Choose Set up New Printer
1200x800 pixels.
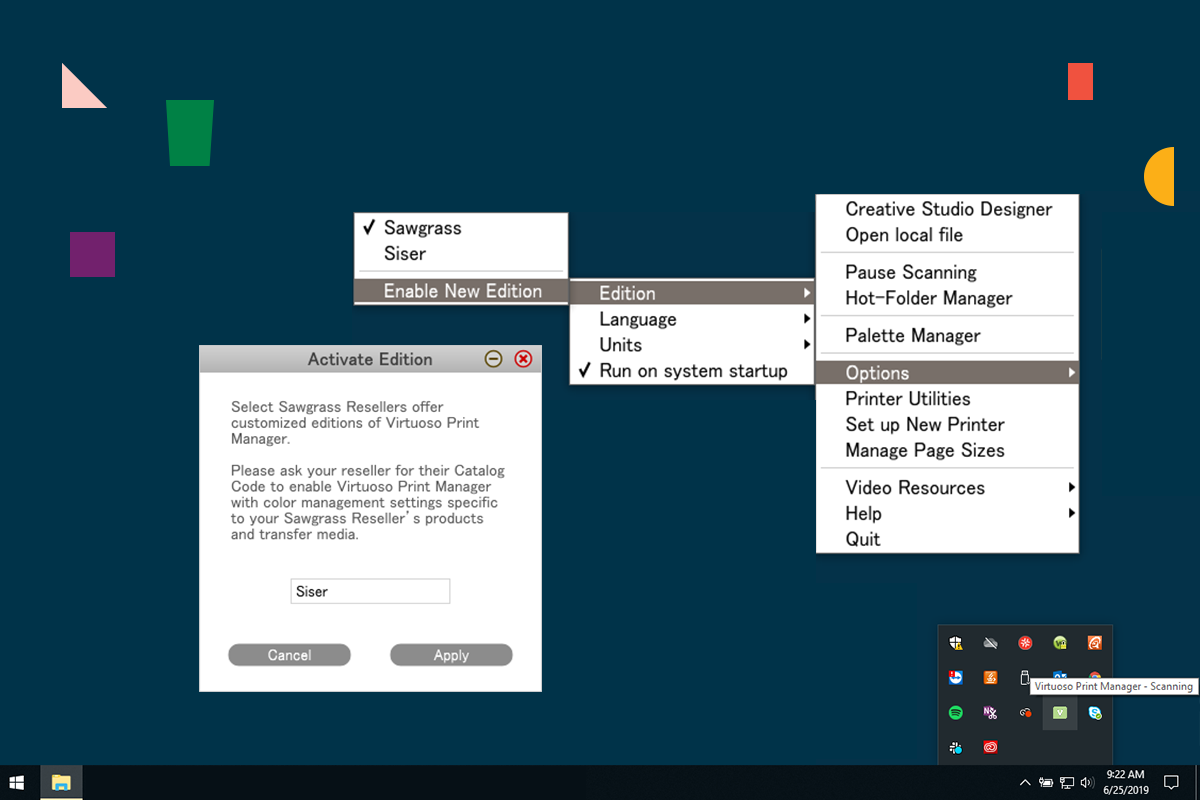pos(947,425)
